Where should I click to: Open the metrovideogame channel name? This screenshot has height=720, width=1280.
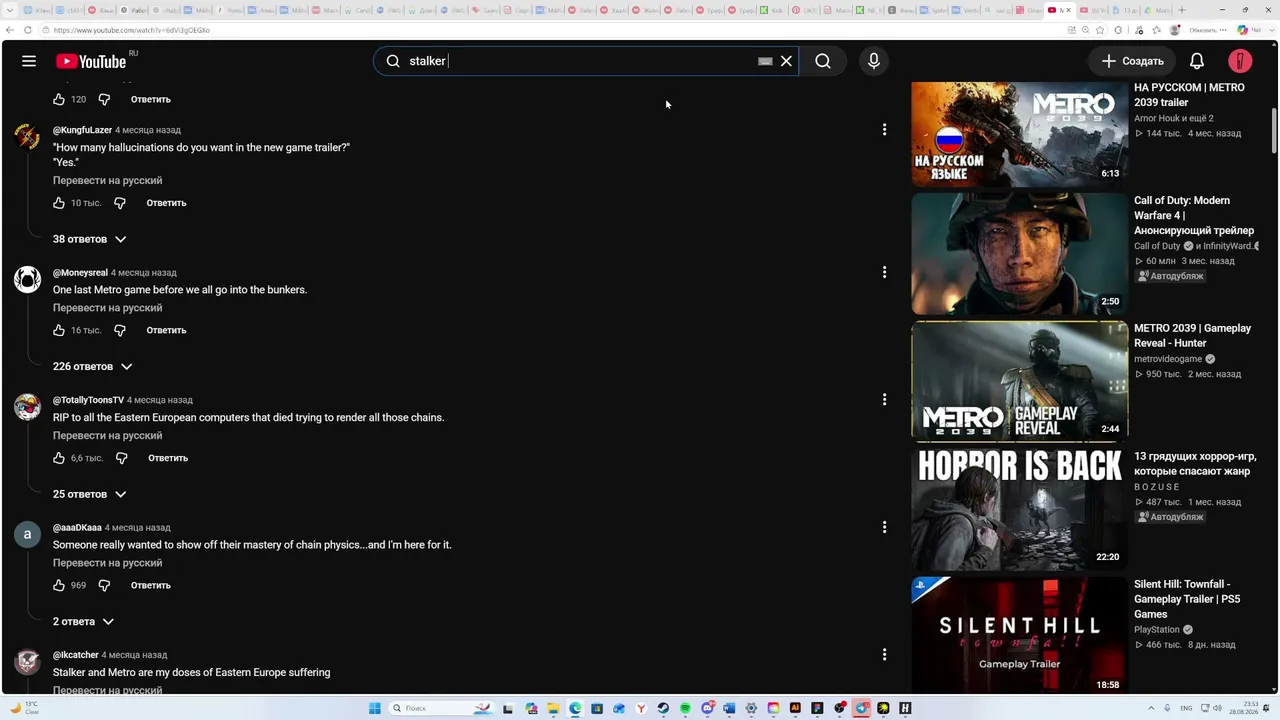1168,359
